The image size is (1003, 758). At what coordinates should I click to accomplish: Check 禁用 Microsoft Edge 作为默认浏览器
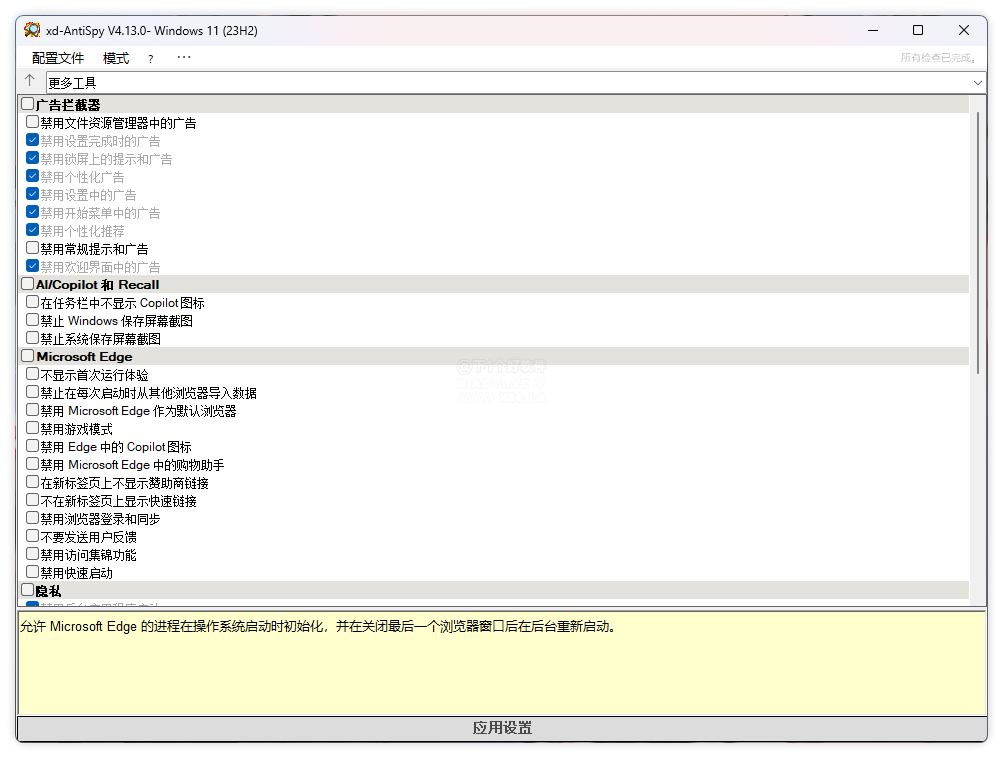point(33,409)
